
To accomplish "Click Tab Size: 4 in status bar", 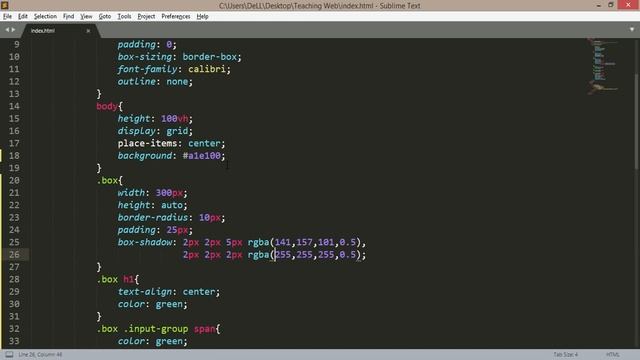I will point(565,354).
